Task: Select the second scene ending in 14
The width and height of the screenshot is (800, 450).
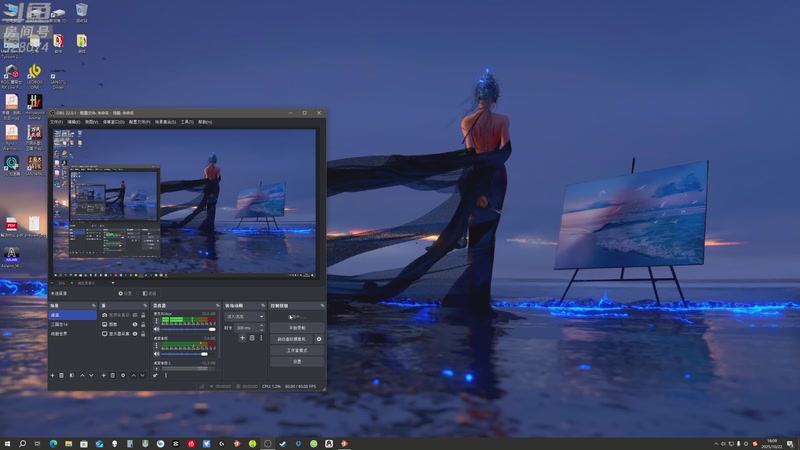Action: [x=72, y=324]
